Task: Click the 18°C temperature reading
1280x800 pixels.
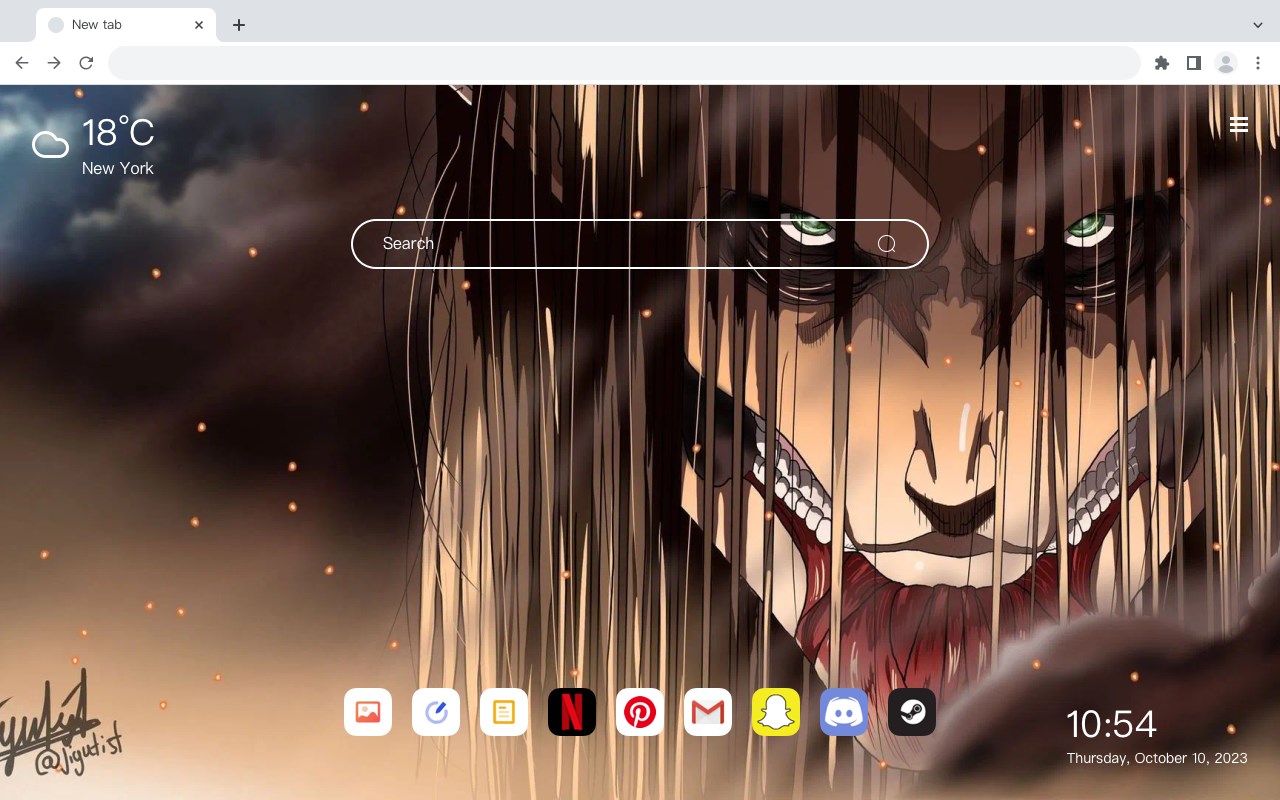Action: (118, 134)
